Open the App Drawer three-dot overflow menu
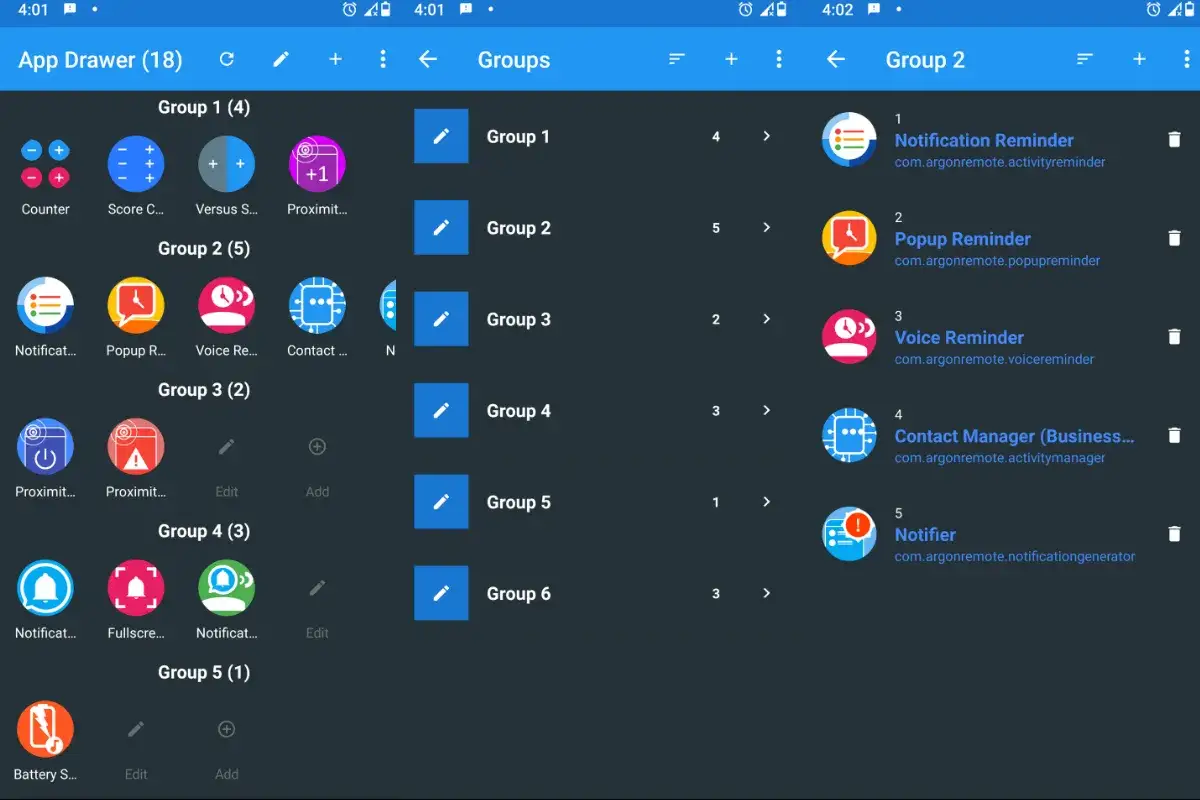Image resolution: width=1200 pixels, height=800 pixels. [x=383, y=60]
